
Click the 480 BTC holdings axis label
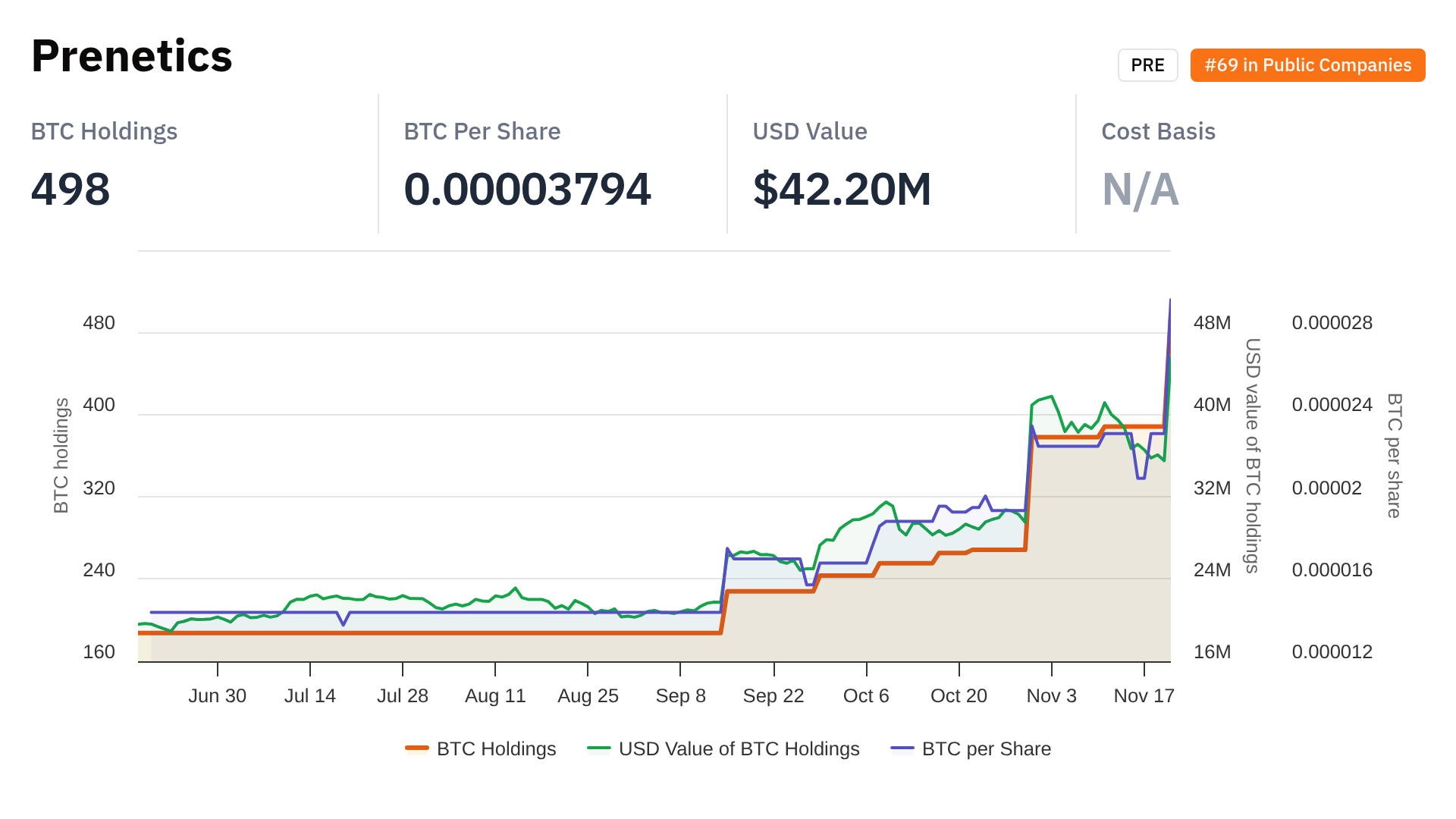tap(99, 322)
